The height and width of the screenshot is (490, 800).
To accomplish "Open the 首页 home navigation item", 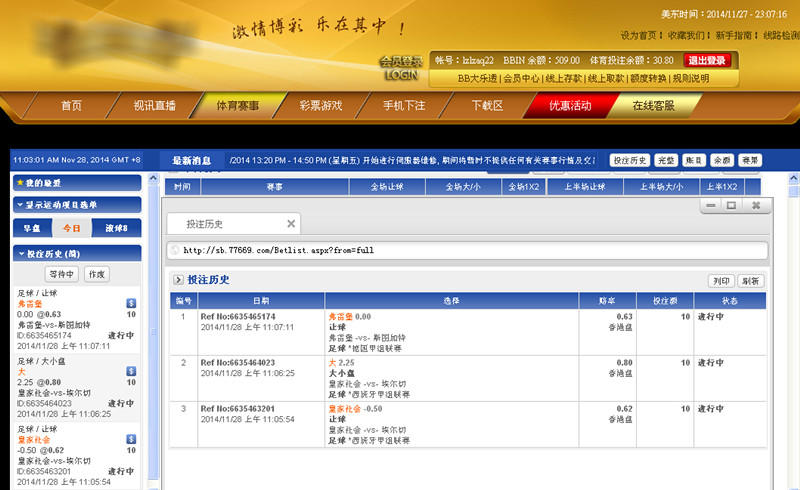I will 71,106.
